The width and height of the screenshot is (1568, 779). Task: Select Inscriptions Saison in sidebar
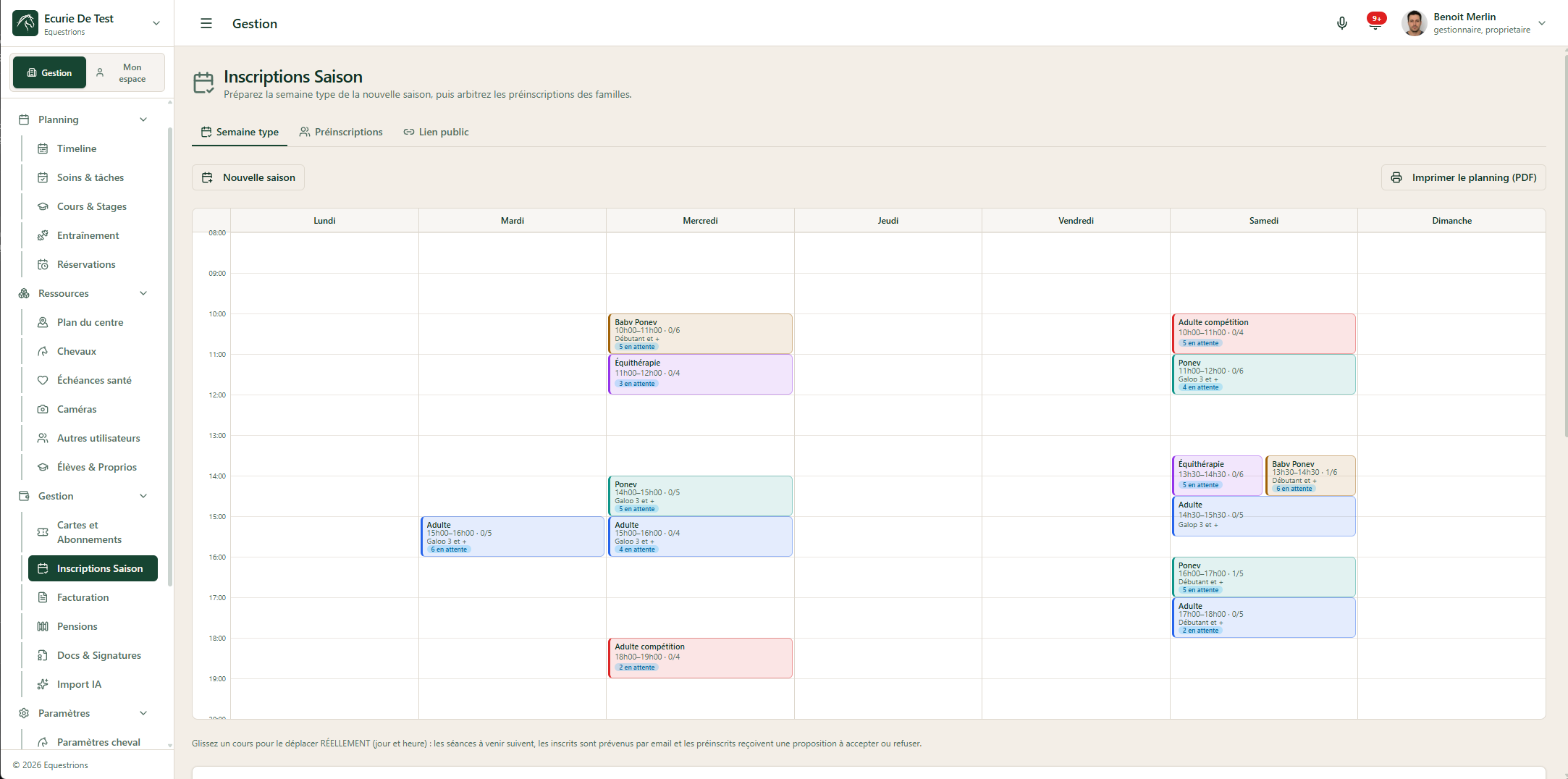[93, 568]
